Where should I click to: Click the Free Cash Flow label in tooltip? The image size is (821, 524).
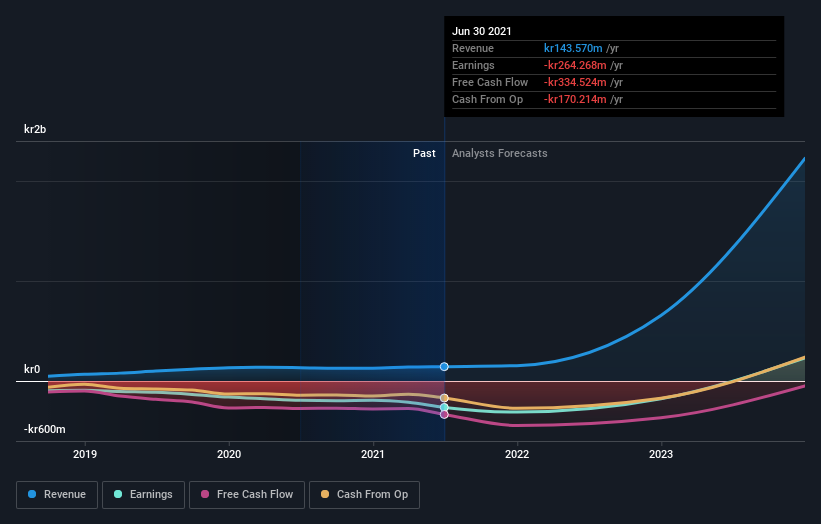[490, 82]
